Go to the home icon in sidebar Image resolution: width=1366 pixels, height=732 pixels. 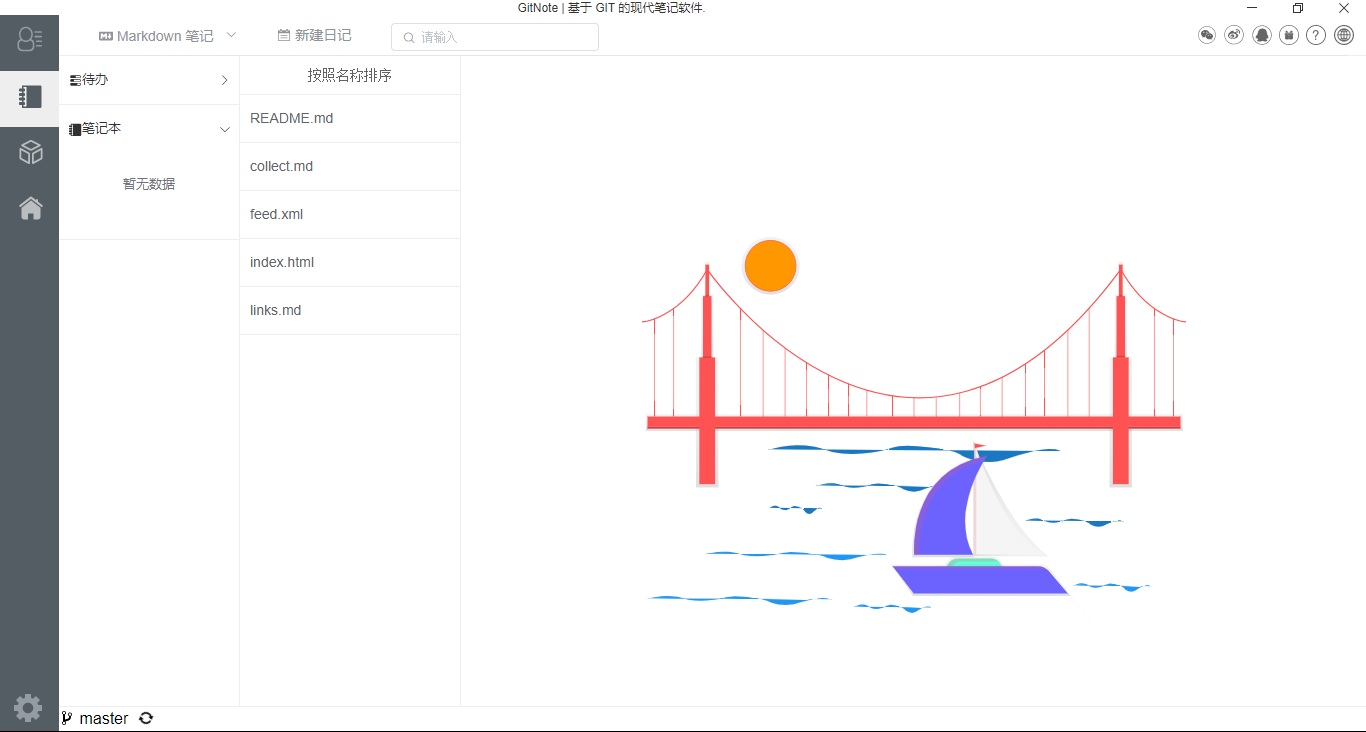pyautogui.click(x=30, y=208)
